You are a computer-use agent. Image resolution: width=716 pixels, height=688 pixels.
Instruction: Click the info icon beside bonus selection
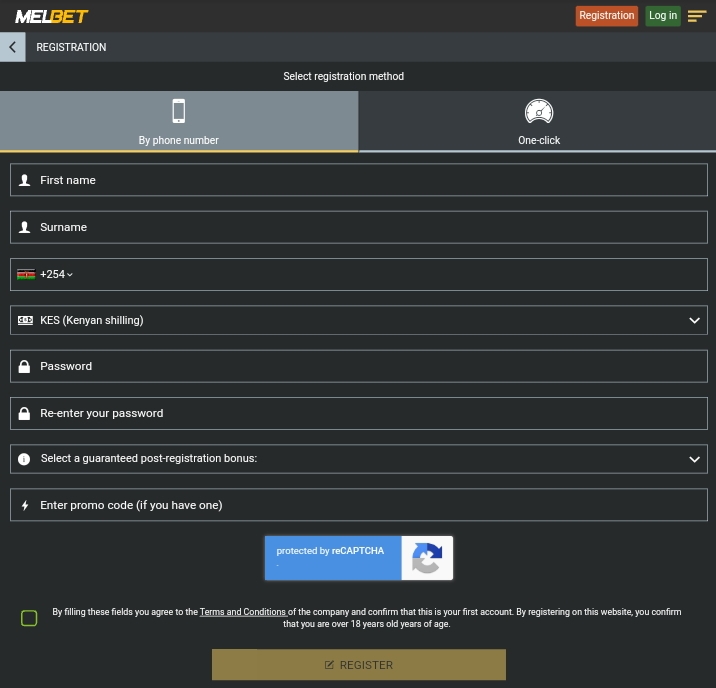point(24,459)
